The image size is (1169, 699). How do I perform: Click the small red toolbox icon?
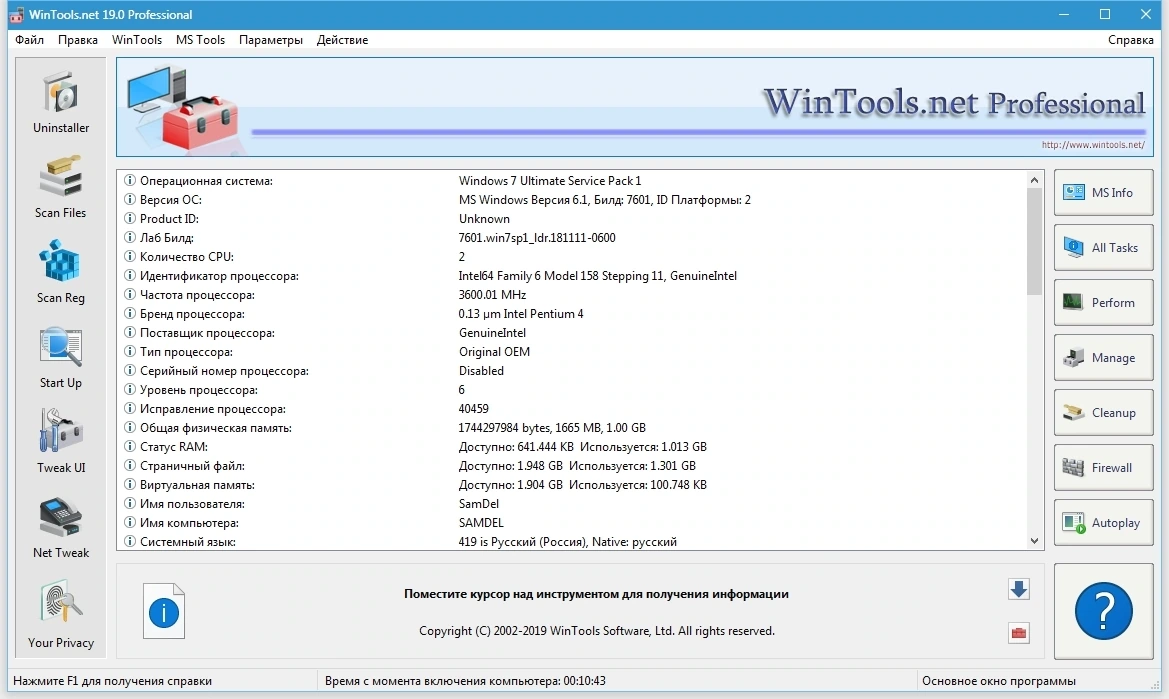tap(1019, 633)
